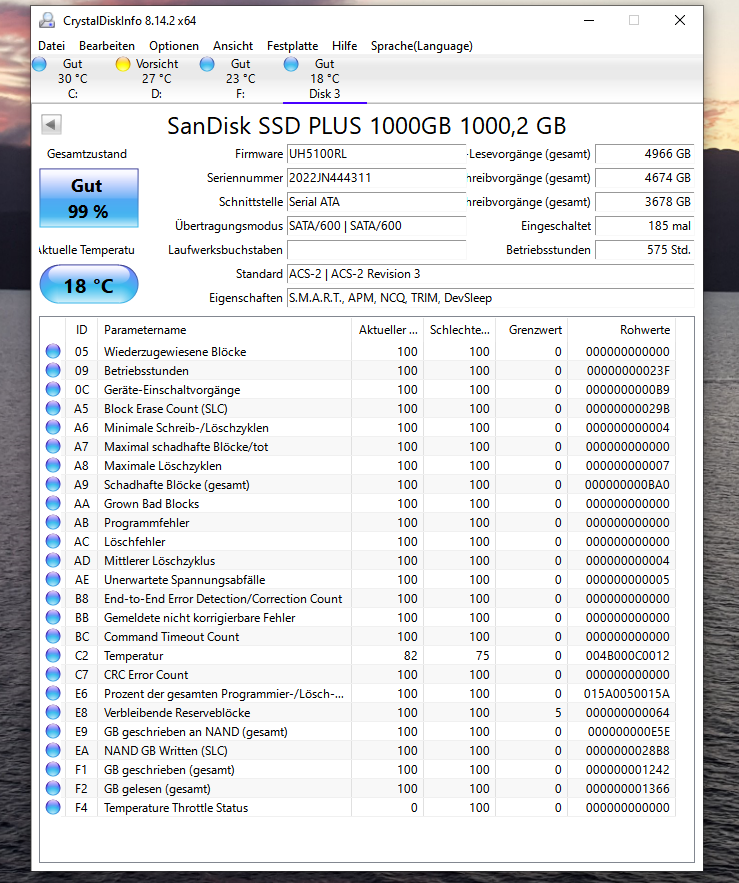
Task: Click the Rohwerte column header
Action: point(621,330)
